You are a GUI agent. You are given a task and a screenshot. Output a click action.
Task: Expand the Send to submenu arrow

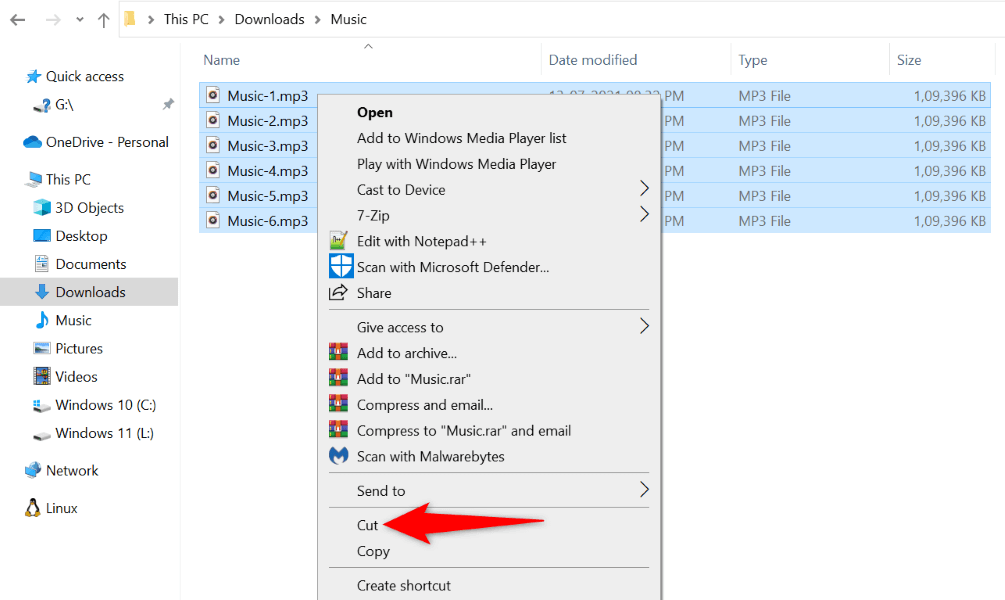644,490
